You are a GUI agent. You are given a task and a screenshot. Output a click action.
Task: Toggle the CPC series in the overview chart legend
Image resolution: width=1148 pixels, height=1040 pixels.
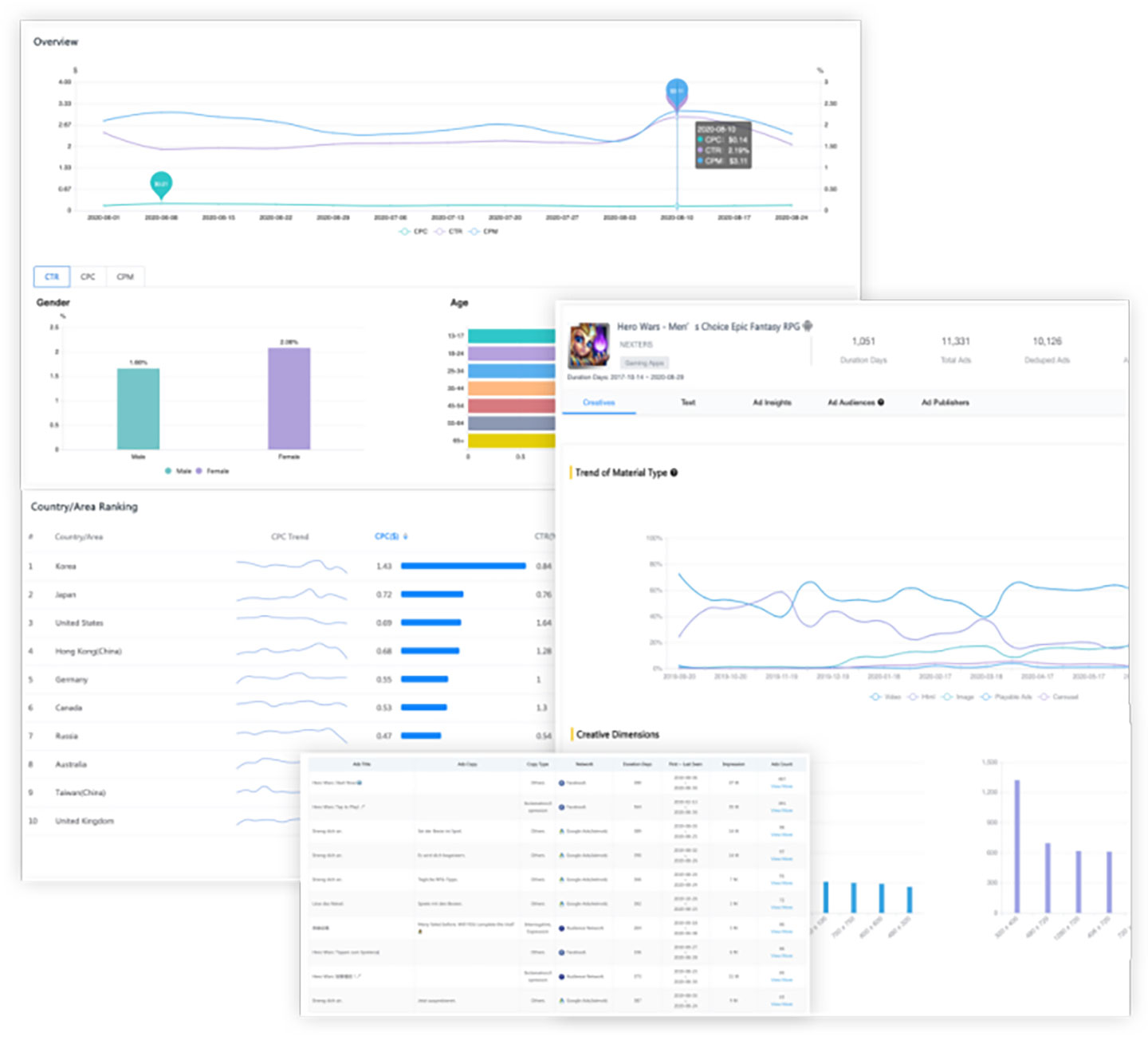point(414,232)
